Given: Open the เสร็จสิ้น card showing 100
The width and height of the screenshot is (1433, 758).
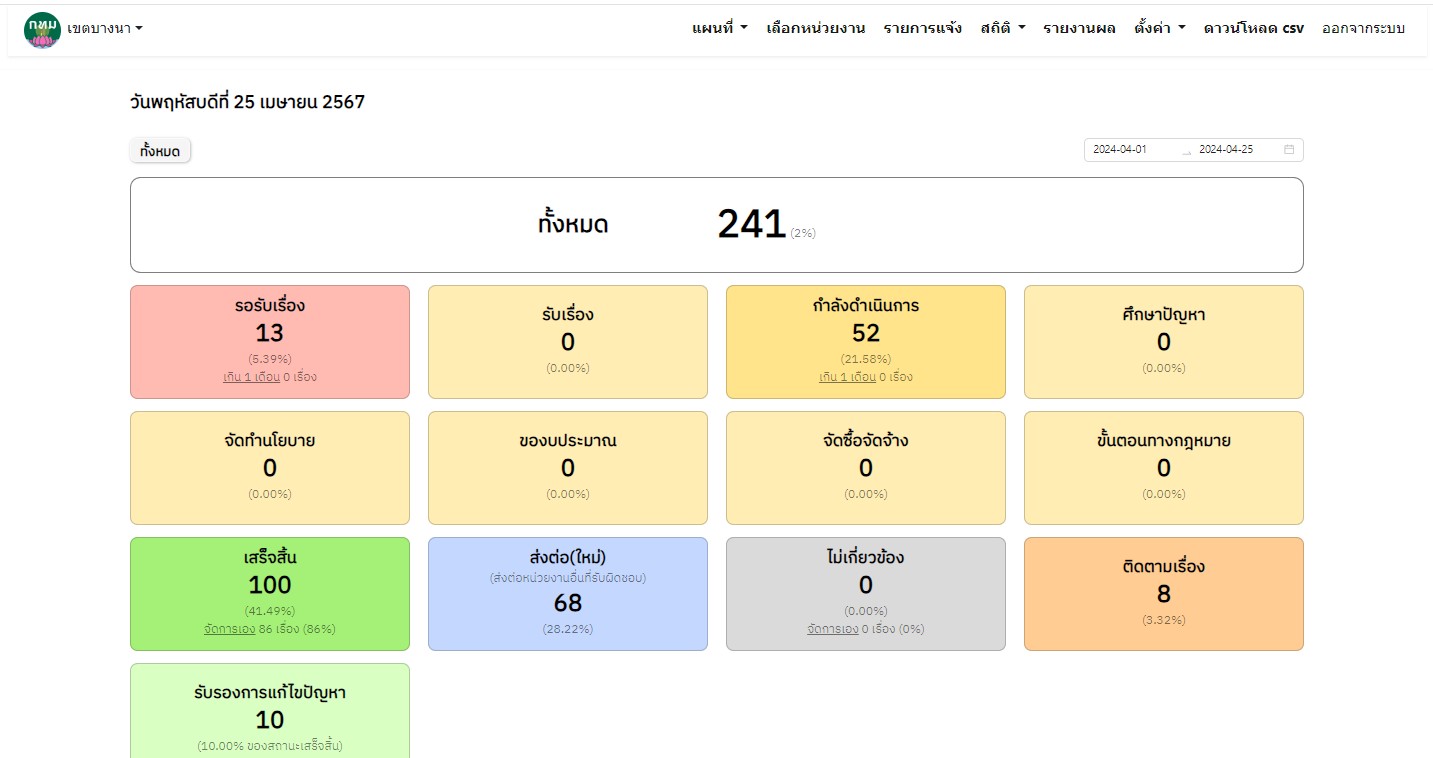Looking at the screenshot, I should (x=270, y=594).
